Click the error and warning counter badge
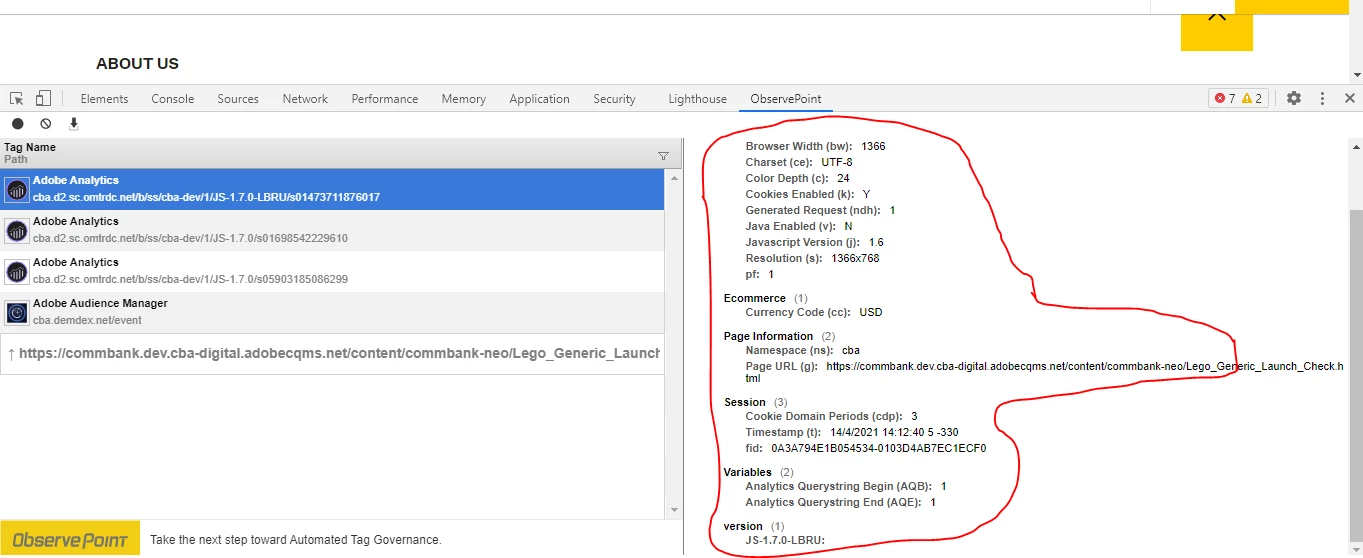Screen dimensions: 1363x558 tap(1238, 98)
